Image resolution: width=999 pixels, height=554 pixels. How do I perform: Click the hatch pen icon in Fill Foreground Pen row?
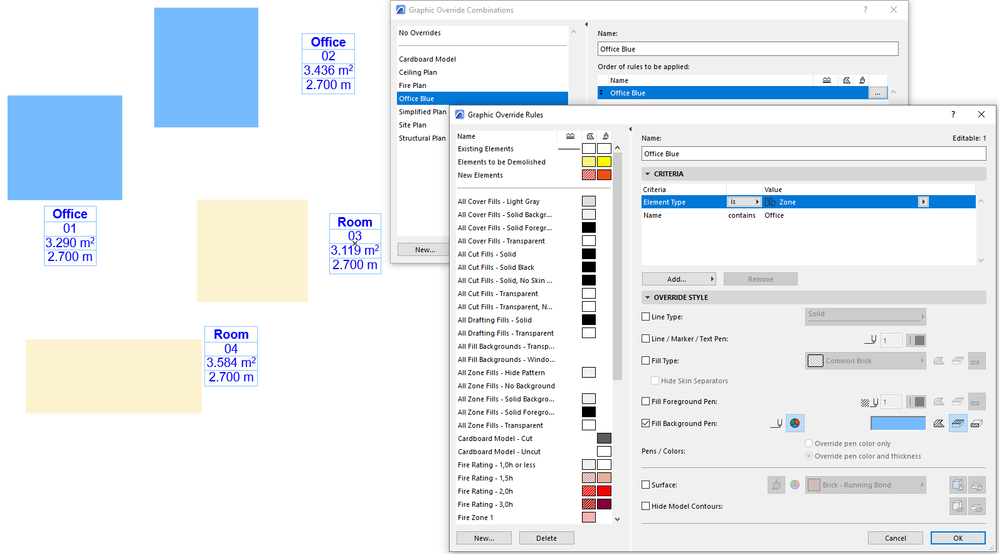(x=869, y=402)
